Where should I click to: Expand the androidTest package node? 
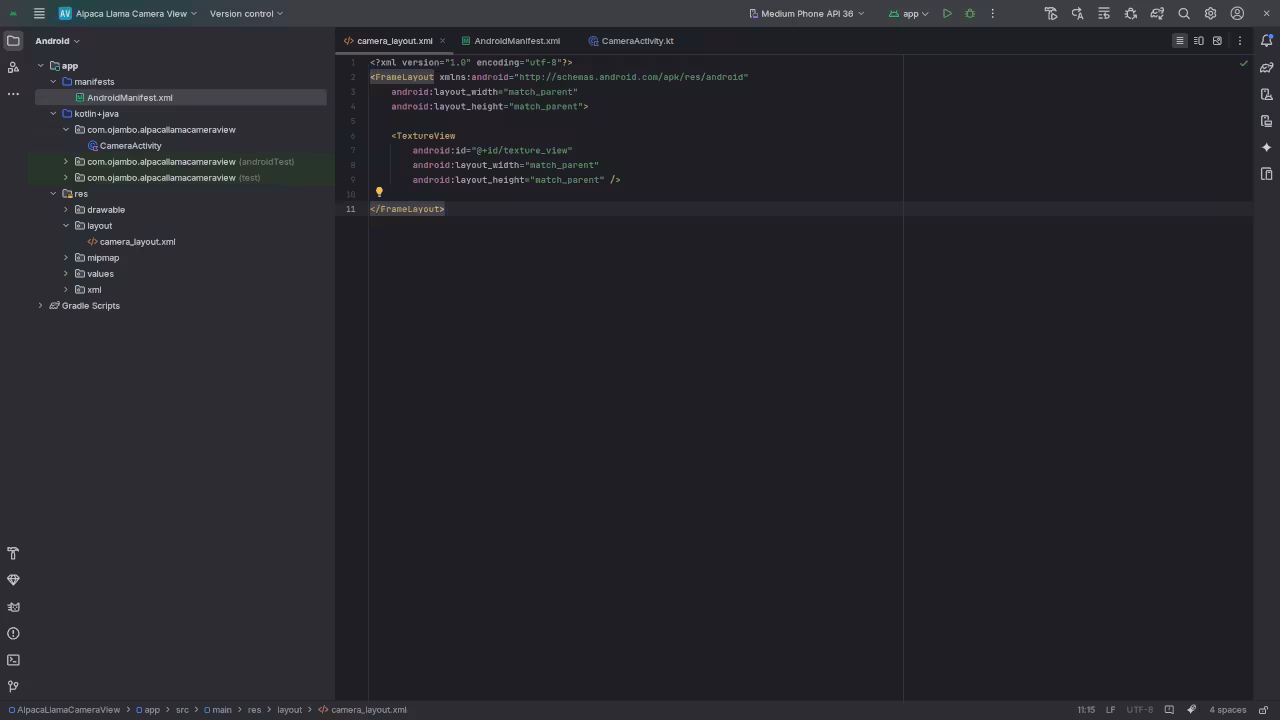(x=66, y=162)
